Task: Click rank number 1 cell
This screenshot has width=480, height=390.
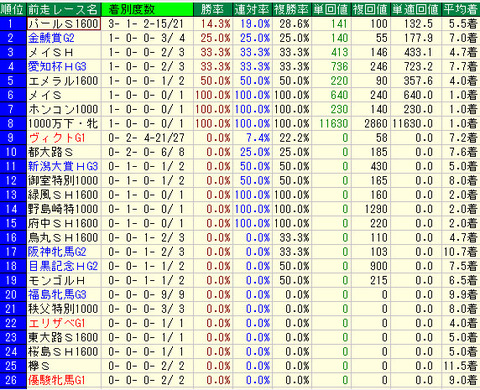Action: [x=13, y=24]
